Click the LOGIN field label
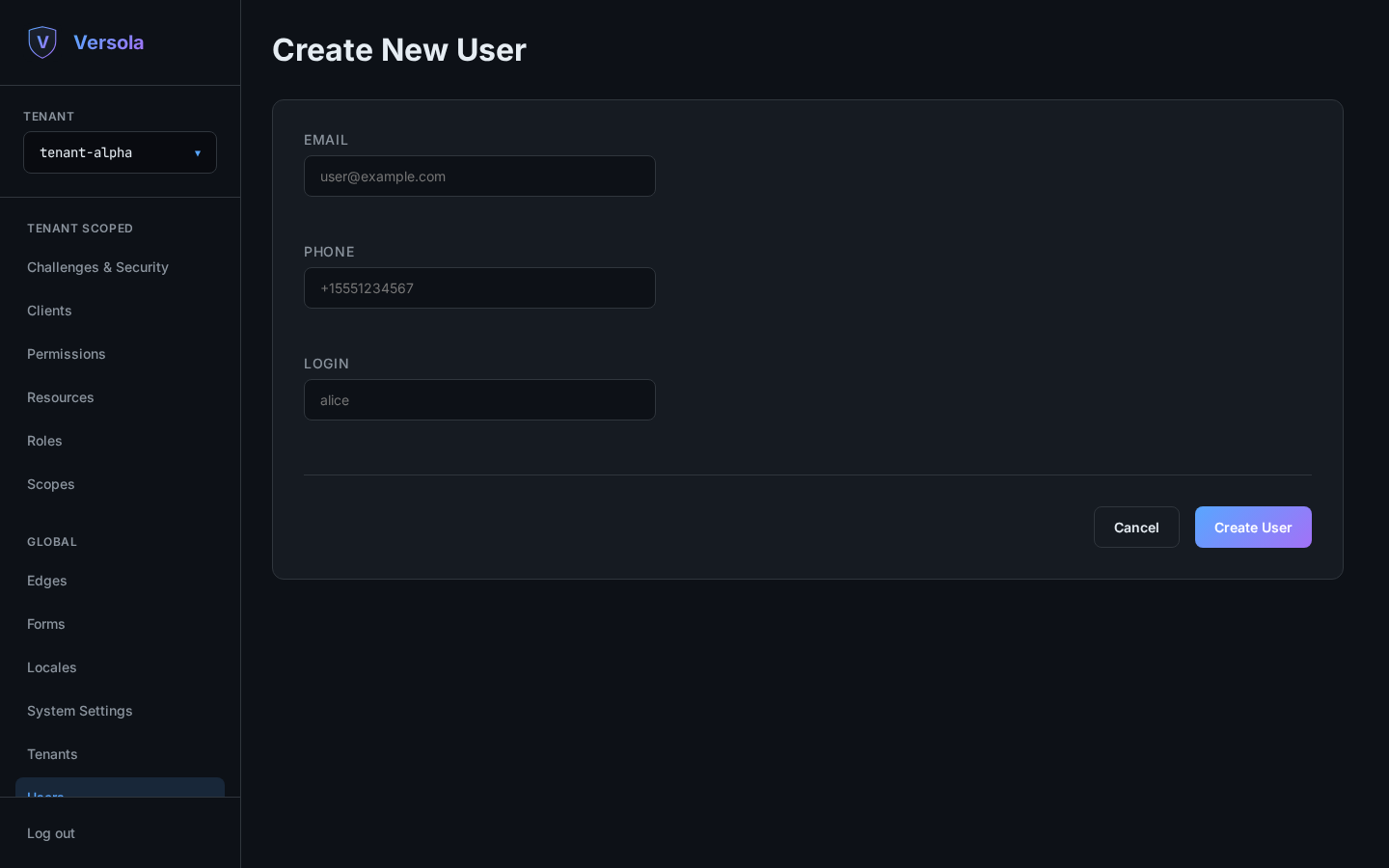Image resolution: width=1389 pixels, height=868 pixels. (x=326, y=364)
